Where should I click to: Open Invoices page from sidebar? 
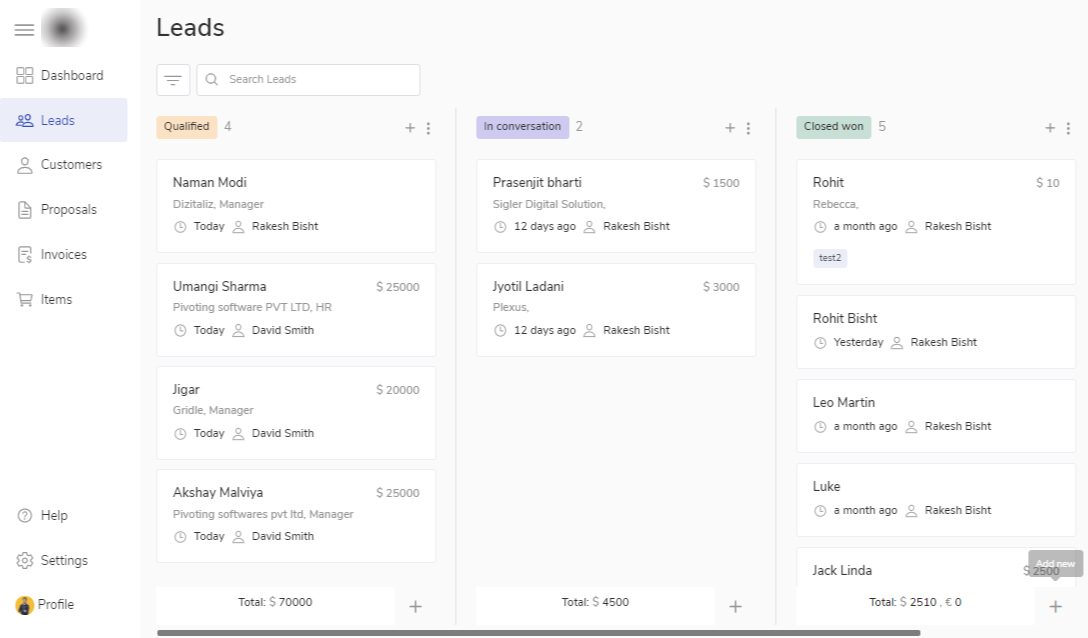point(63,255)
